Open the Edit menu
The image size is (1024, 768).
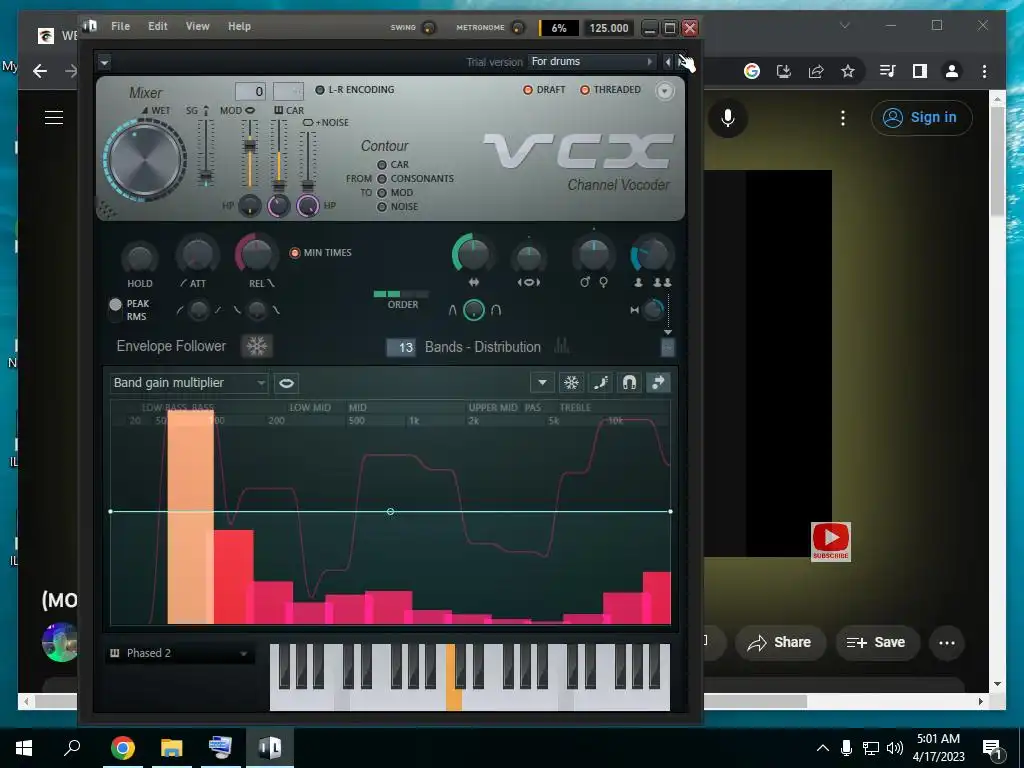(x=157, y=26)
